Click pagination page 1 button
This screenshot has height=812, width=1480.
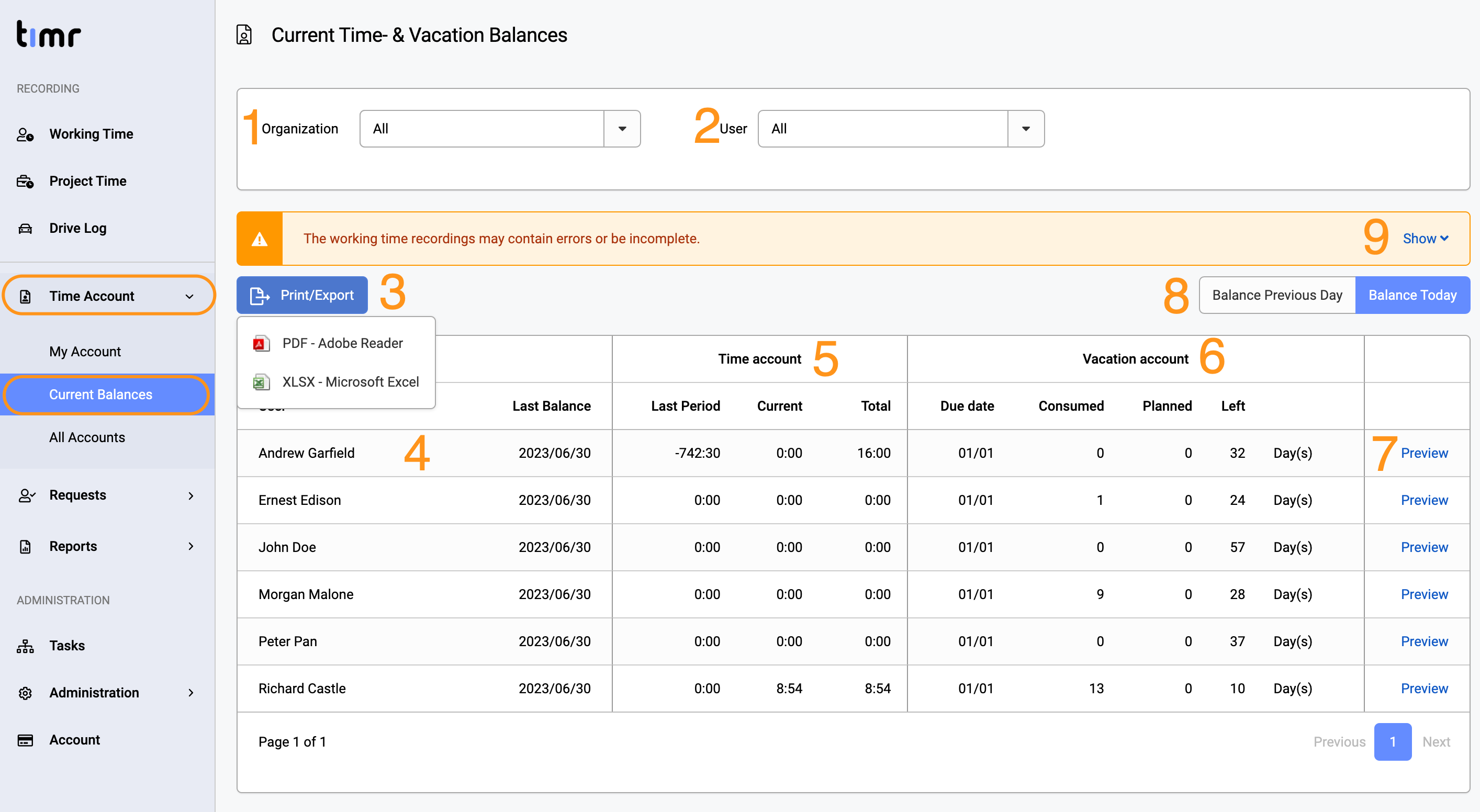pos(1393,742)
